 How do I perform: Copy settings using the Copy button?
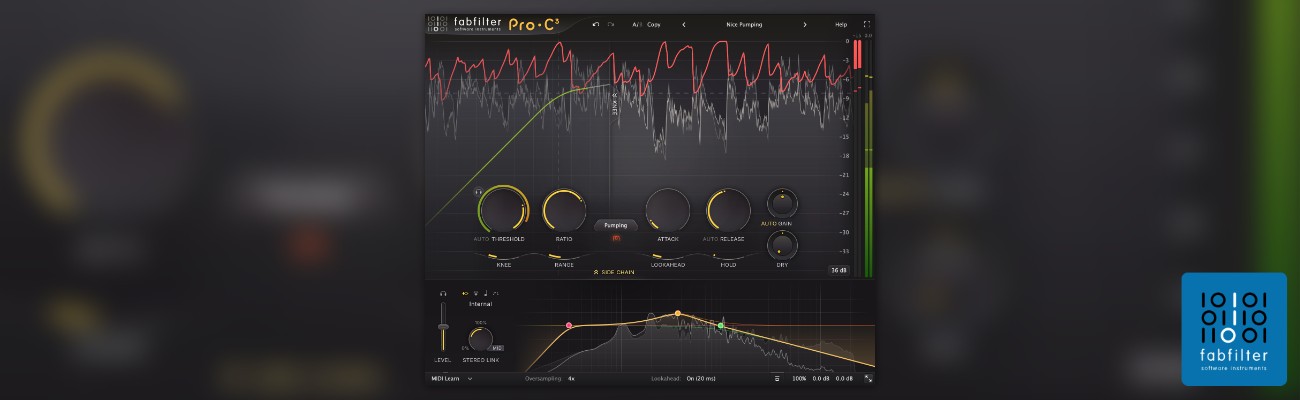point(654,24)
